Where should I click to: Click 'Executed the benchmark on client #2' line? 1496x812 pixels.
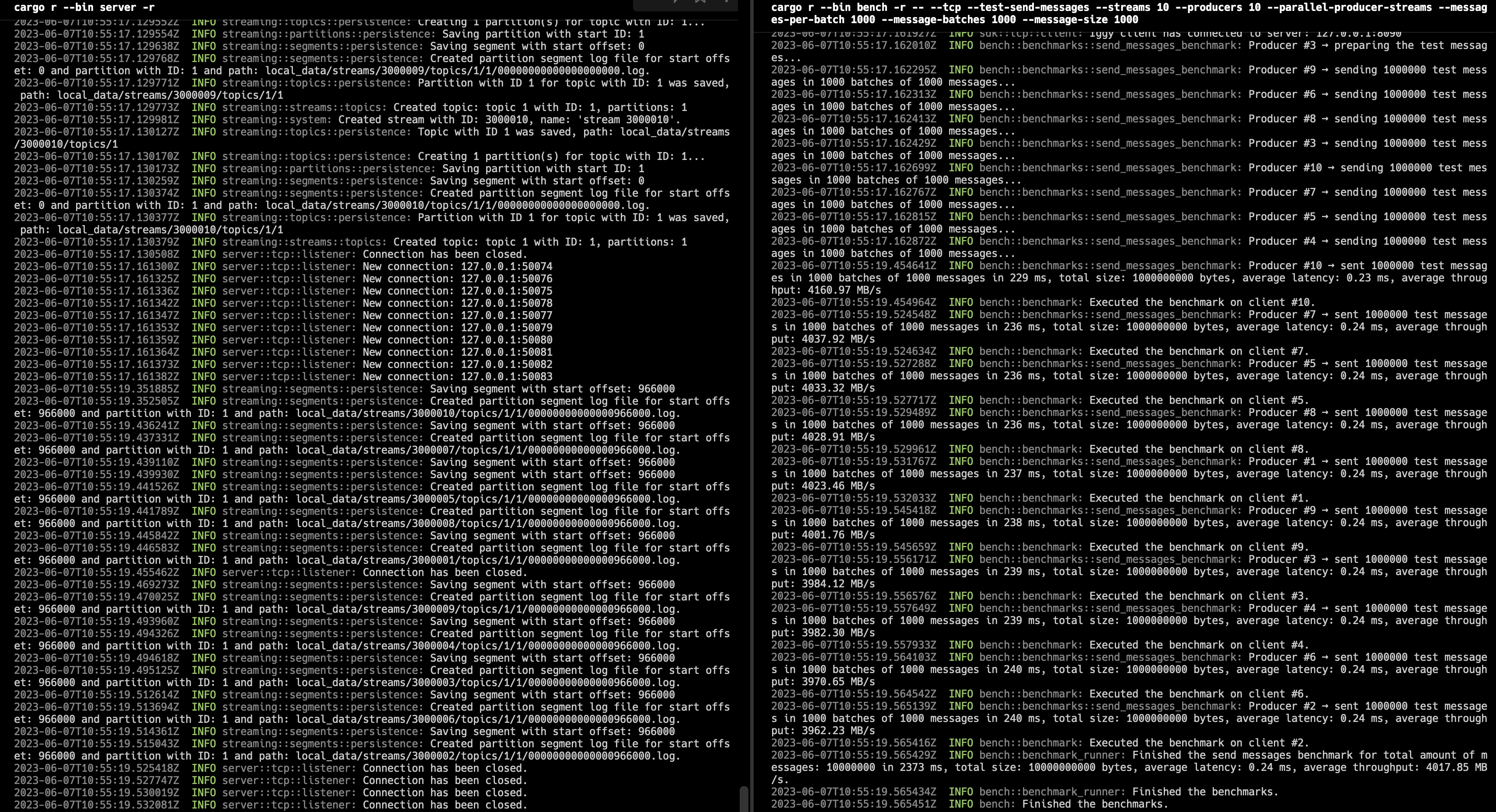pos(1198,743)
